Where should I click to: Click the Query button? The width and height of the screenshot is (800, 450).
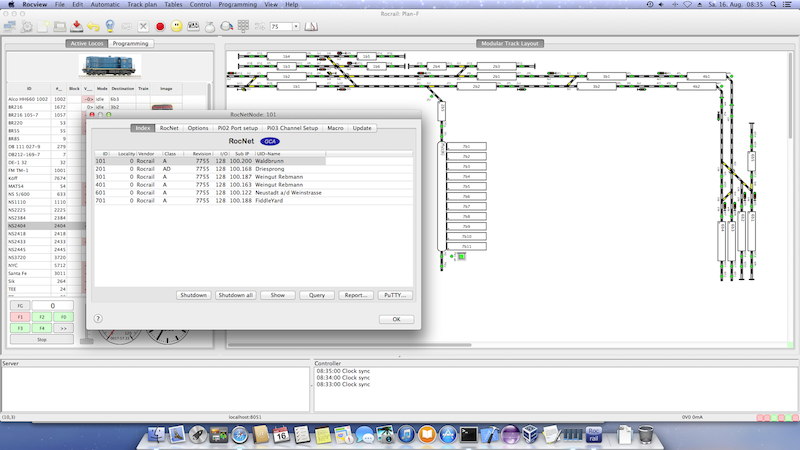point(317,295)
